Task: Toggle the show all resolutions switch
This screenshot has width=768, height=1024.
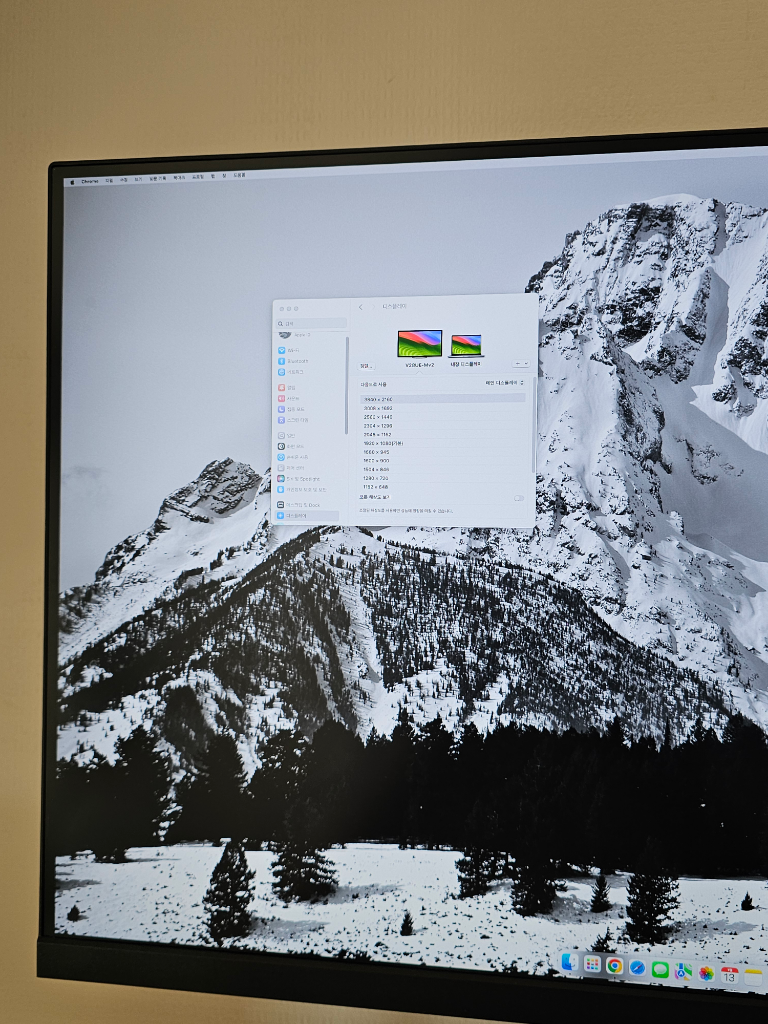Action: tap(519, 497)
